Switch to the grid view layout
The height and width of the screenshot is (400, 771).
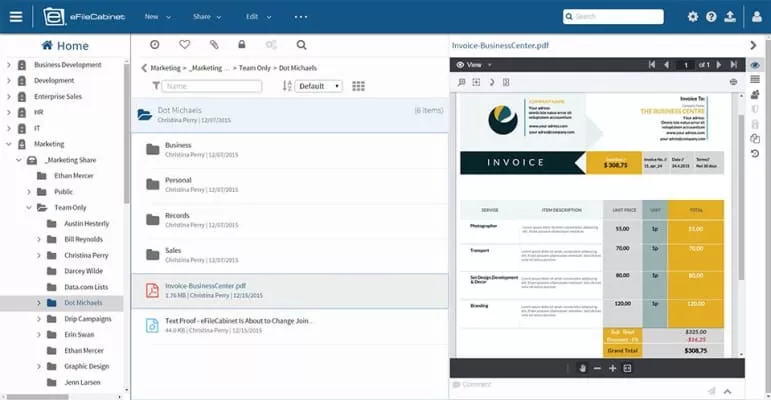359,86
